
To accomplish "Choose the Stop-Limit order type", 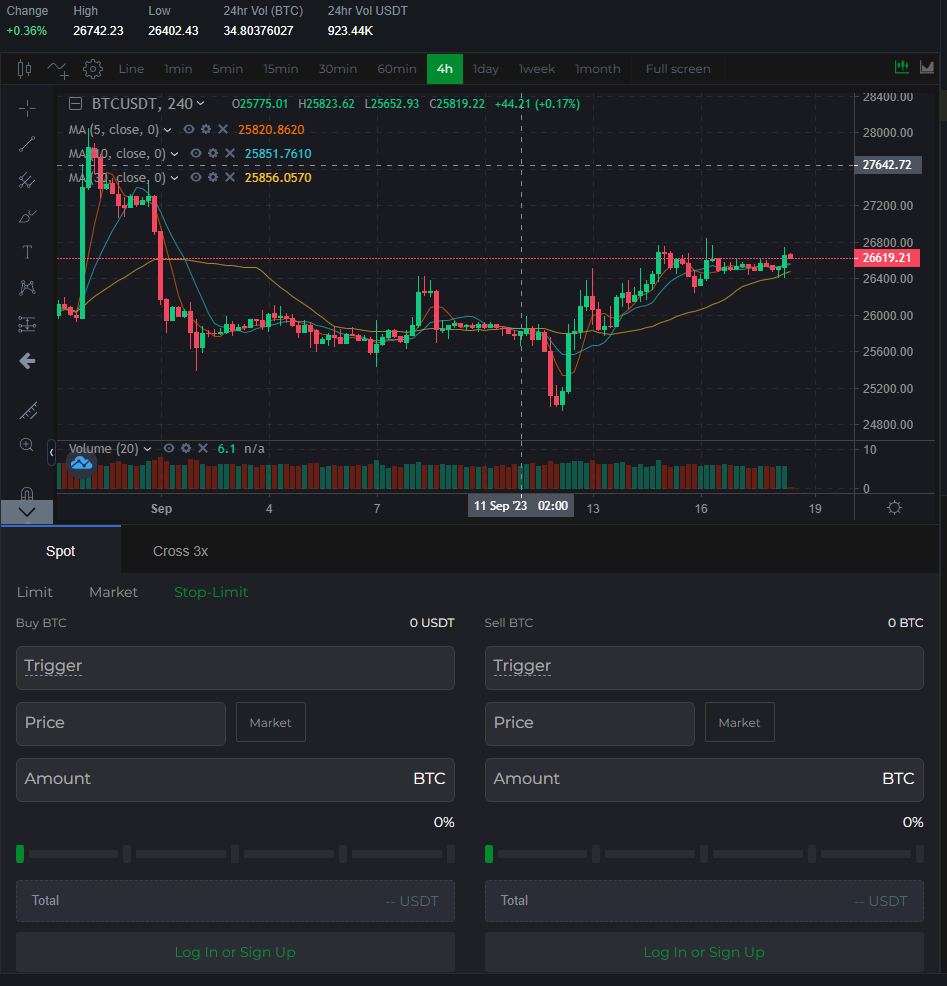I will point(211,592).
